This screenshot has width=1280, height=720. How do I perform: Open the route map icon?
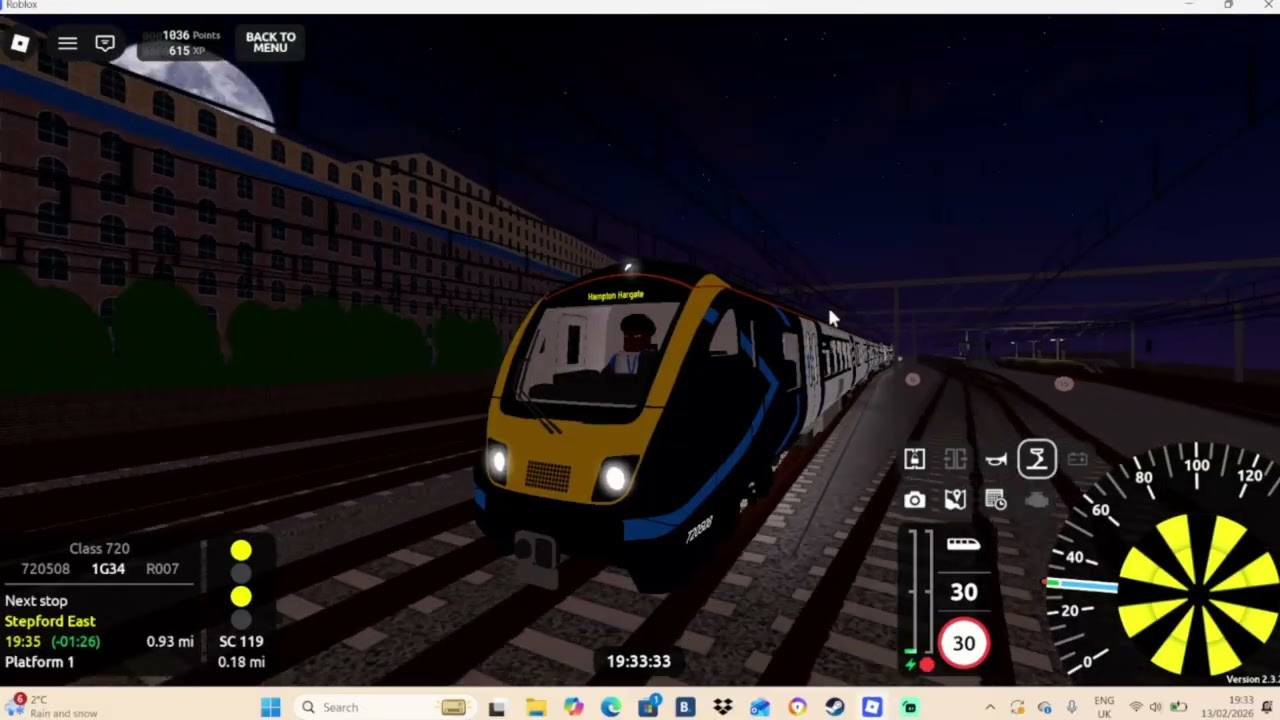point(955,500)
